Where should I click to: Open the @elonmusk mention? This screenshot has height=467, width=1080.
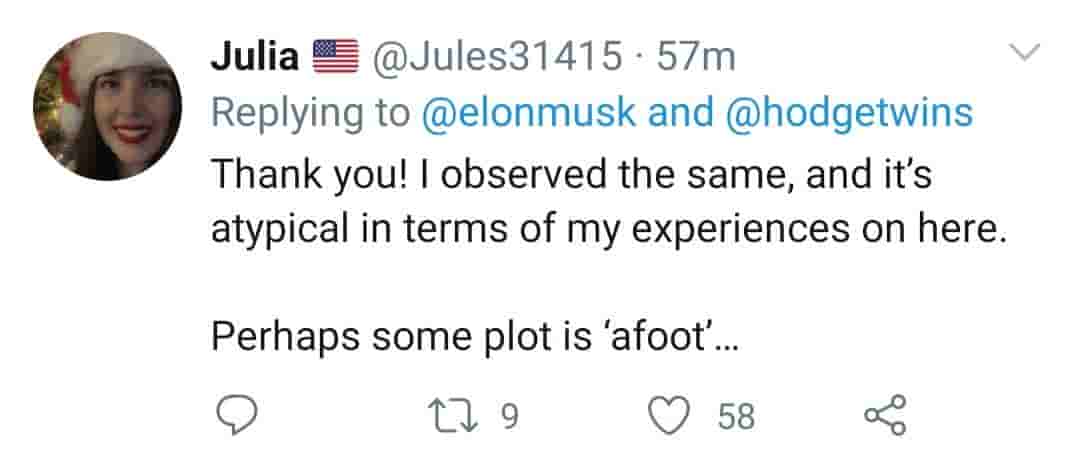[529, 113]
